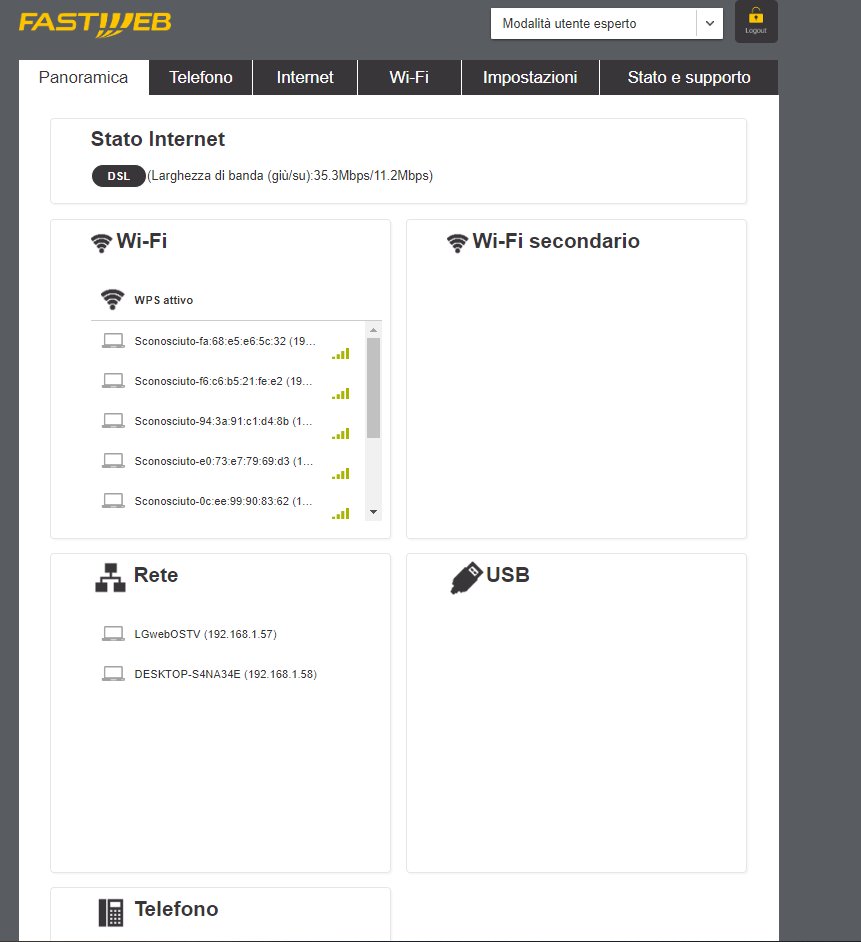Click the Telefono panel phone icon
This screenshot has height=942, width=861.
coord(111,912)
